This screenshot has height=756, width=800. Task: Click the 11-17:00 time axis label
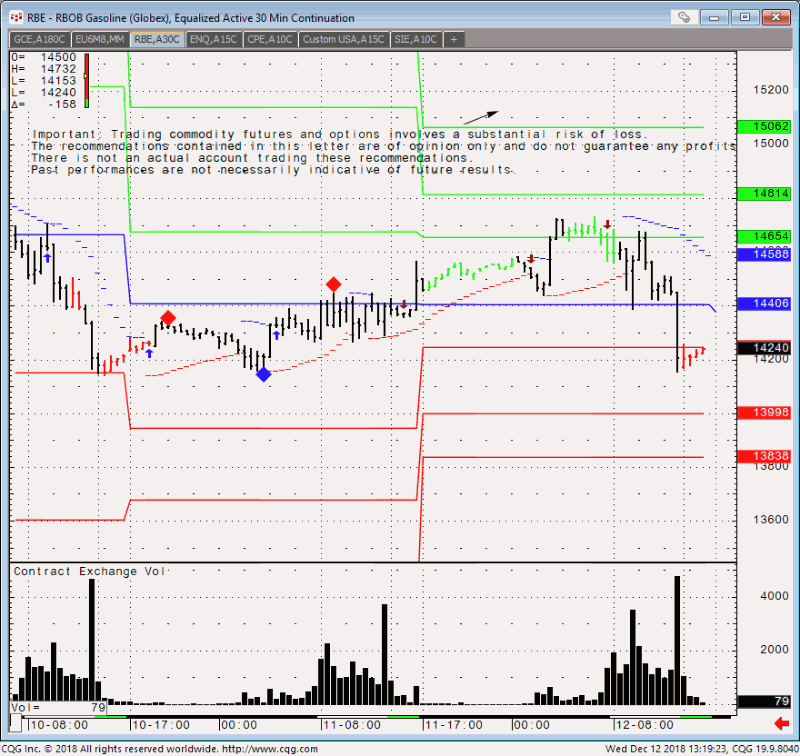pos(454,724)
